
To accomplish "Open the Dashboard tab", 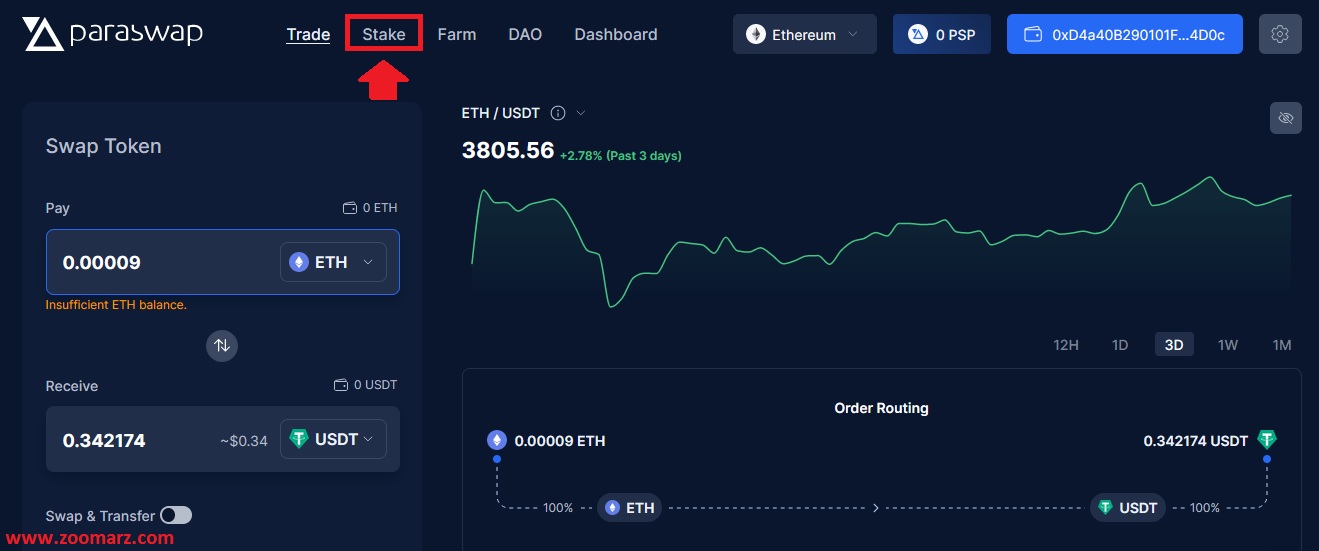I will [x=616, y=34].
